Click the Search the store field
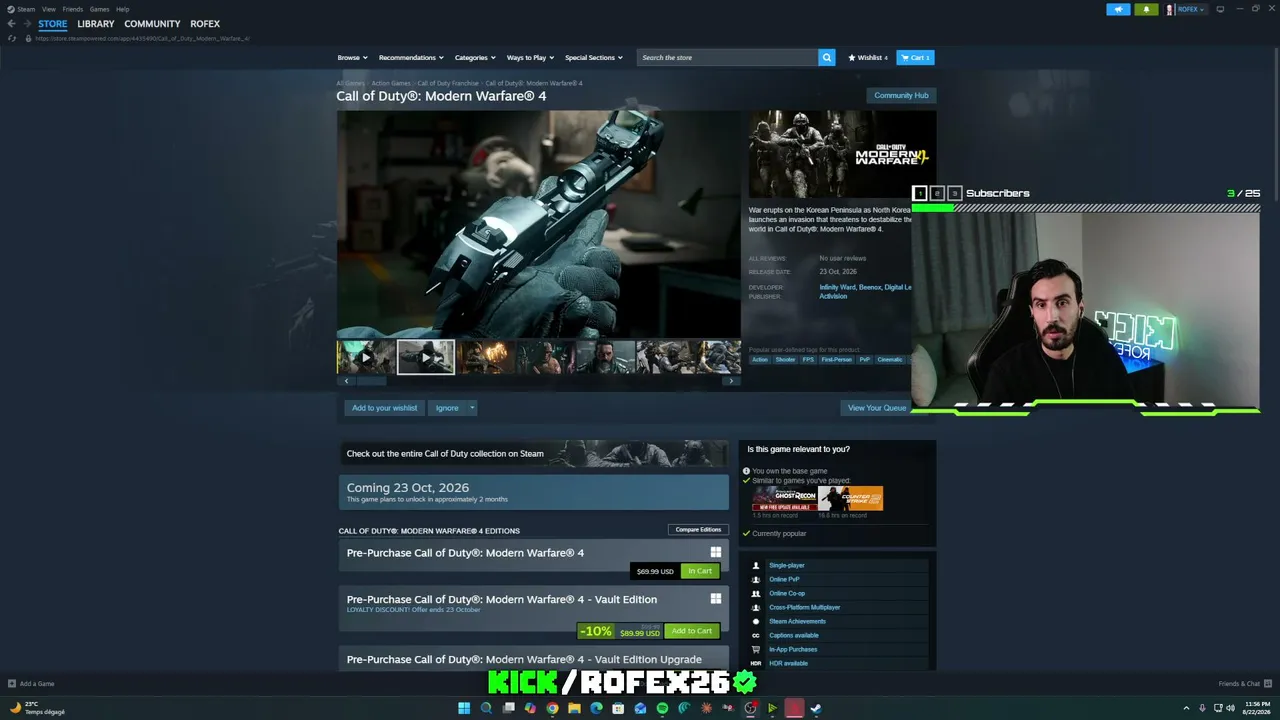Image resolution: width=1280 pixels, height=720 pixels. pyautogui.click(x=728, y=58)
